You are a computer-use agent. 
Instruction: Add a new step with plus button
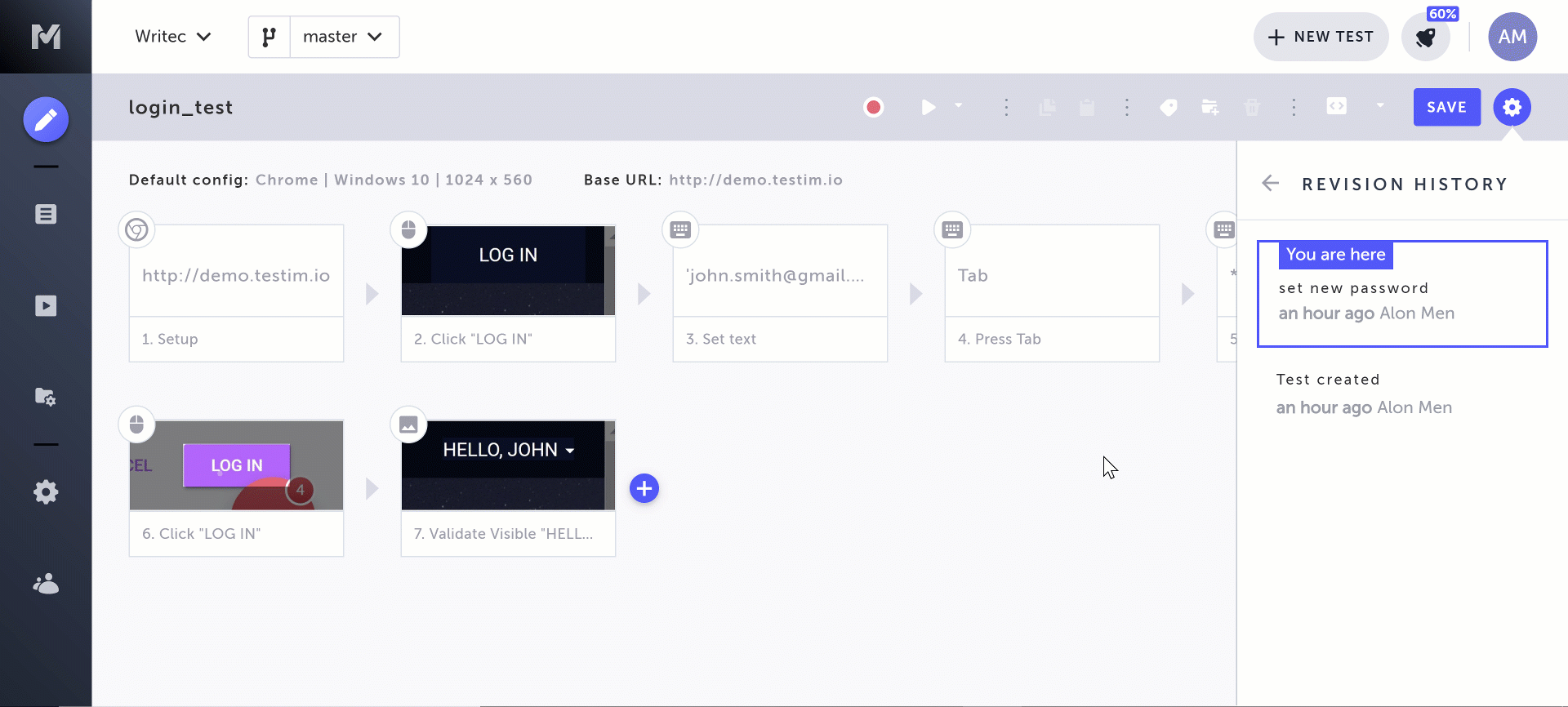click(644, 488)
